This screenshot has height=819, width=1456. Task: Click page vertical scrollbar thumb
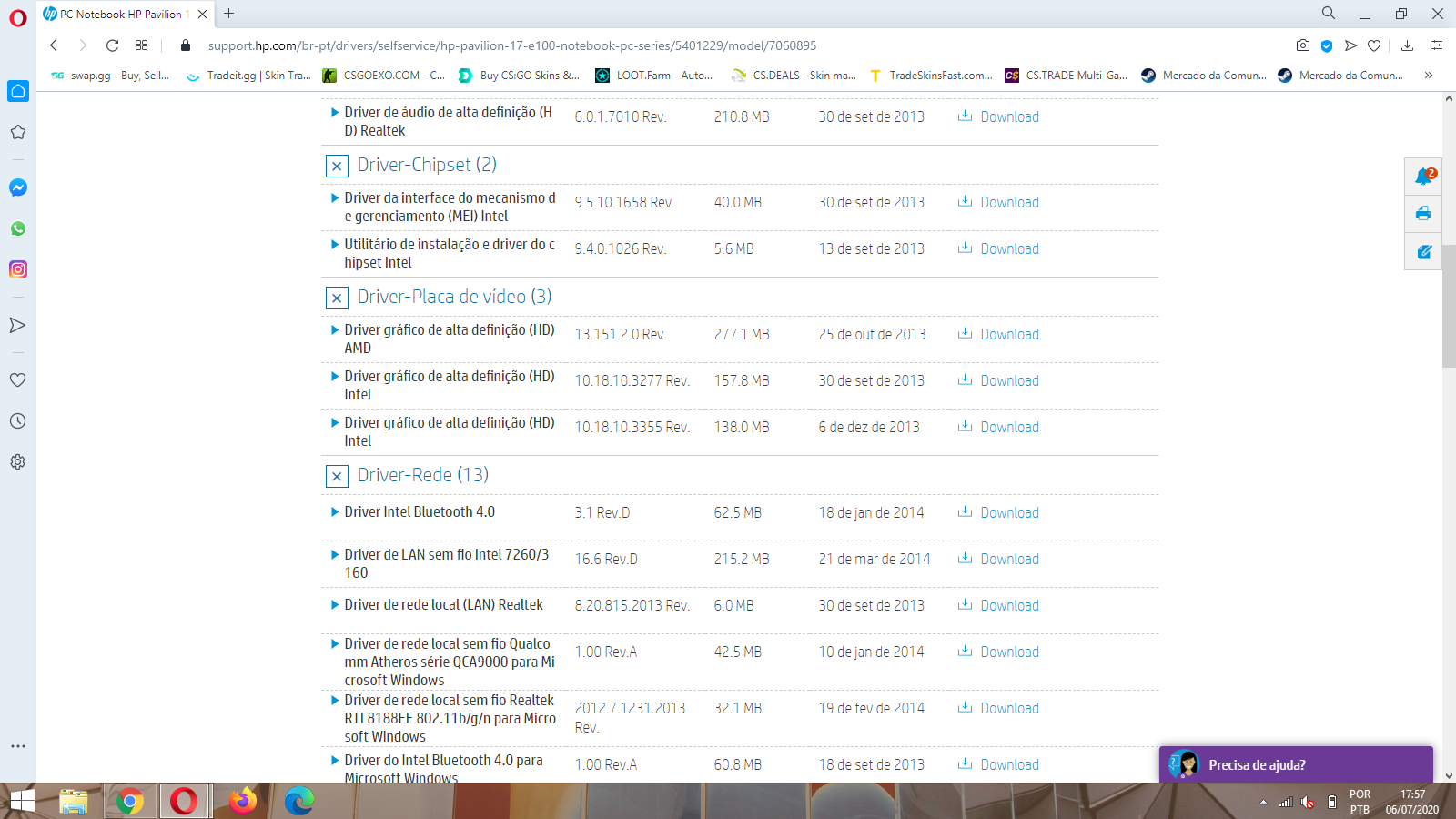click(1449, 306)
